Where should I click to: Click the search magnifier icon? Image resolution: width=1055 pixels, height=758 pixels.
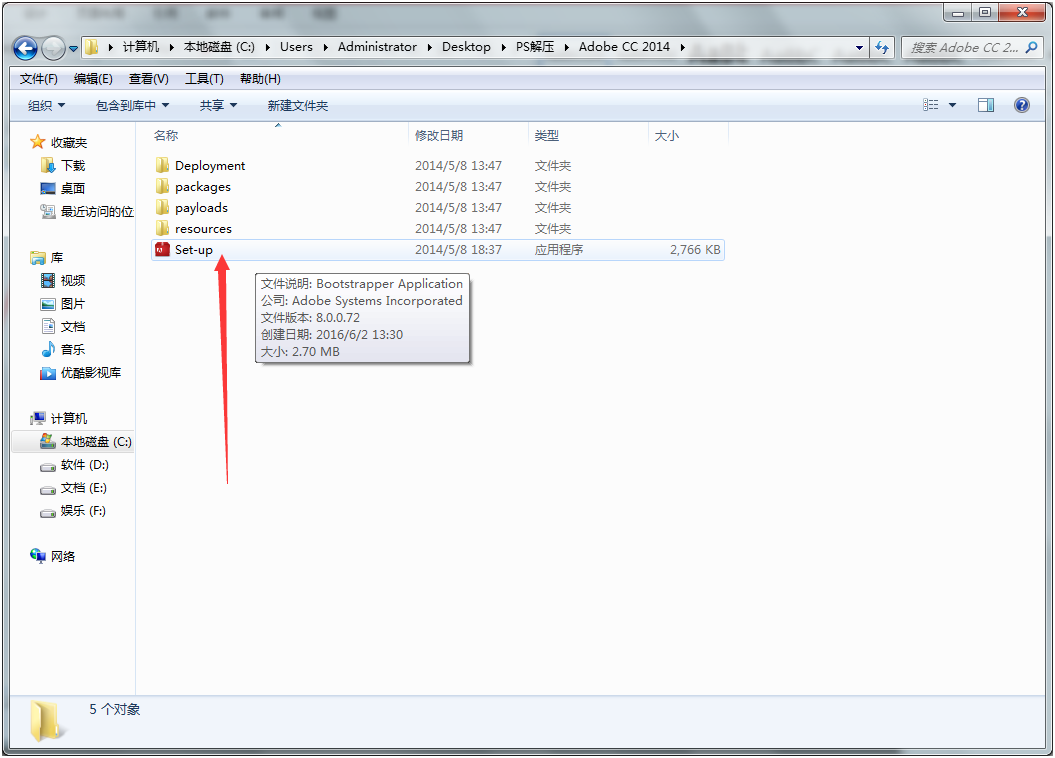1031,47
